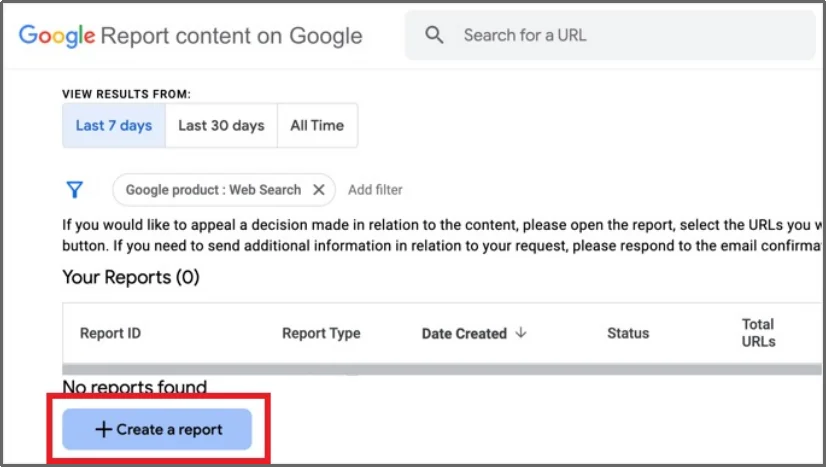Remove the Web Search filter chip

pyautogui.click(x=319, y=189)
